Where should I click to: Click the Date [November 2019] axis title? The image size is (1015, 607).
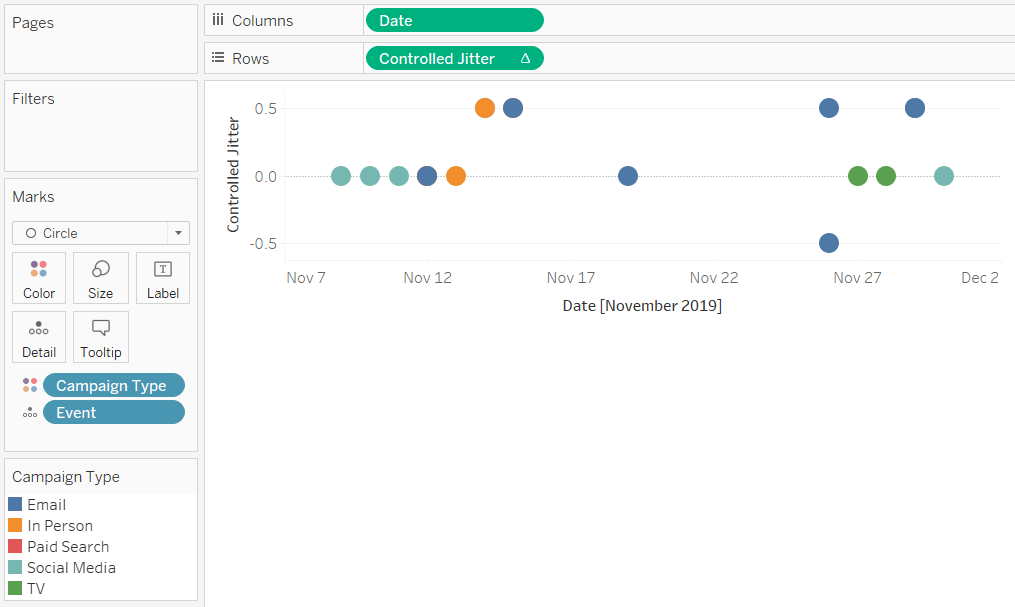[642, 305]
